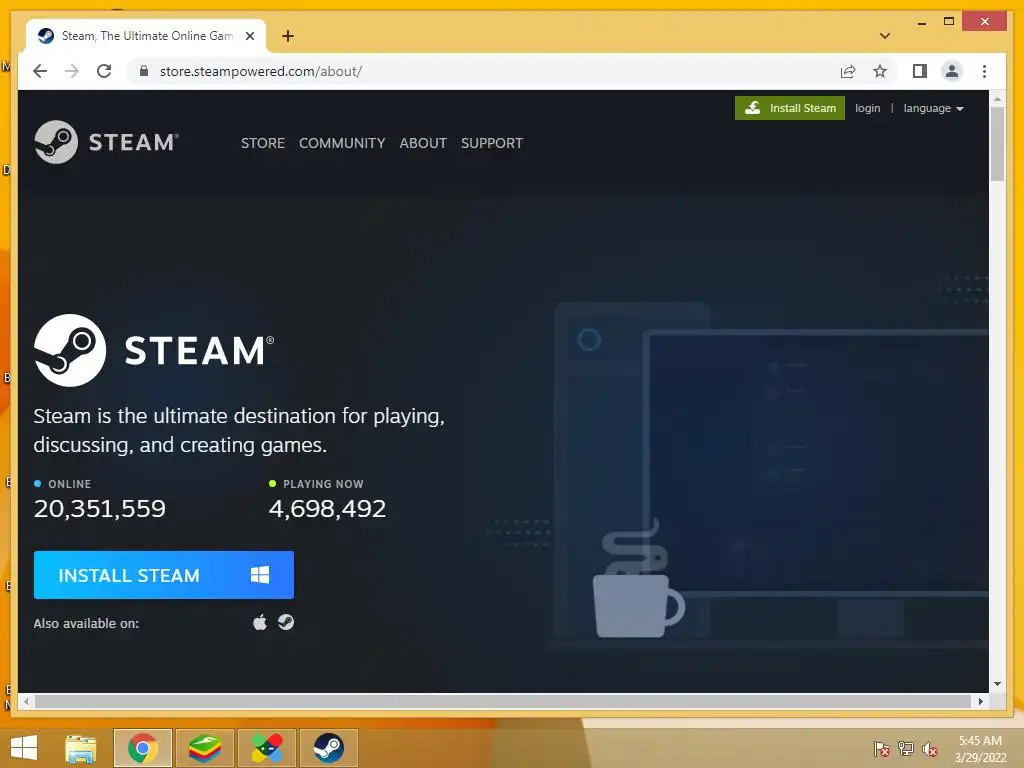1024x768 pixels.
Task: Click the horizontal scrollbar left arrow
Action: point(26,701)
